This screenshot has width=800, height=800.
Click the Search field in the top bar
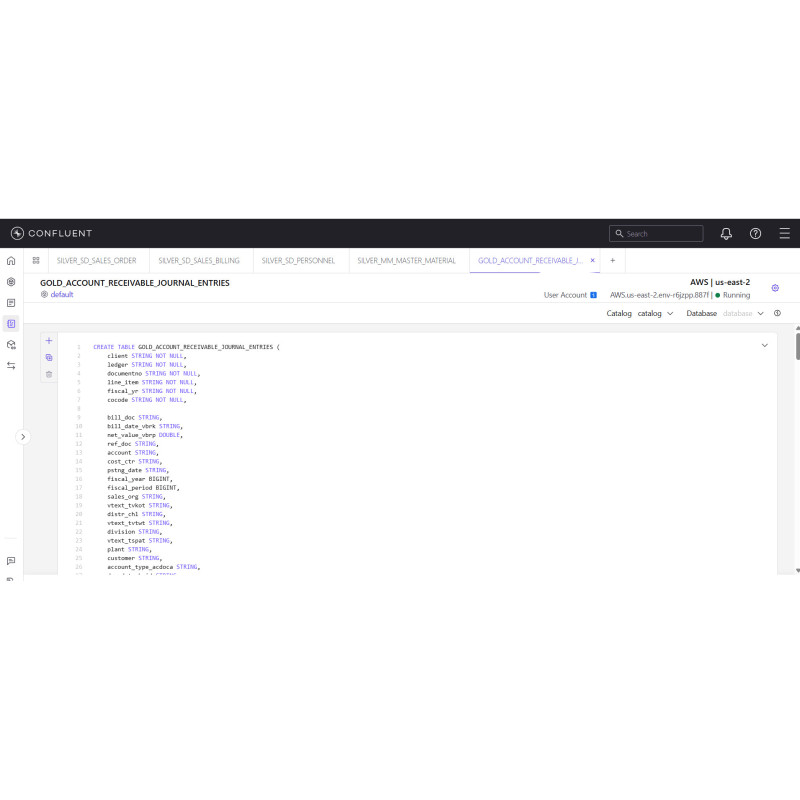point(656,233)
